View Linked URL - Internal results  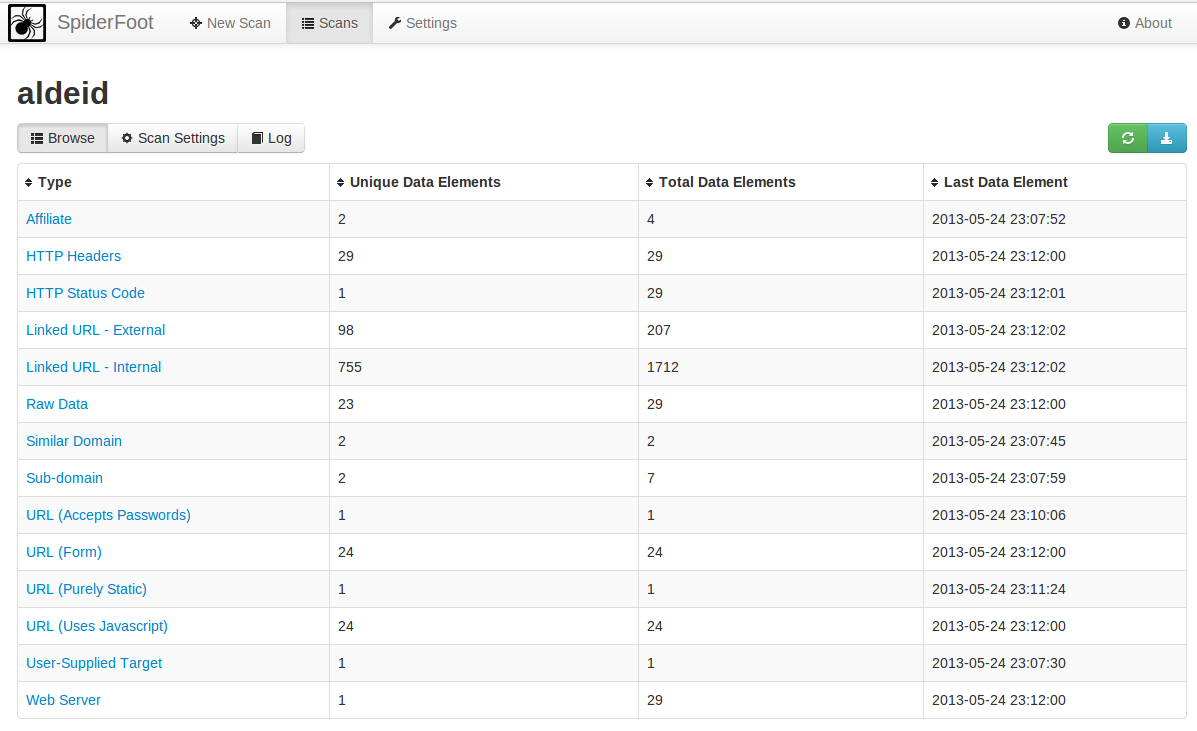point(93,367)
